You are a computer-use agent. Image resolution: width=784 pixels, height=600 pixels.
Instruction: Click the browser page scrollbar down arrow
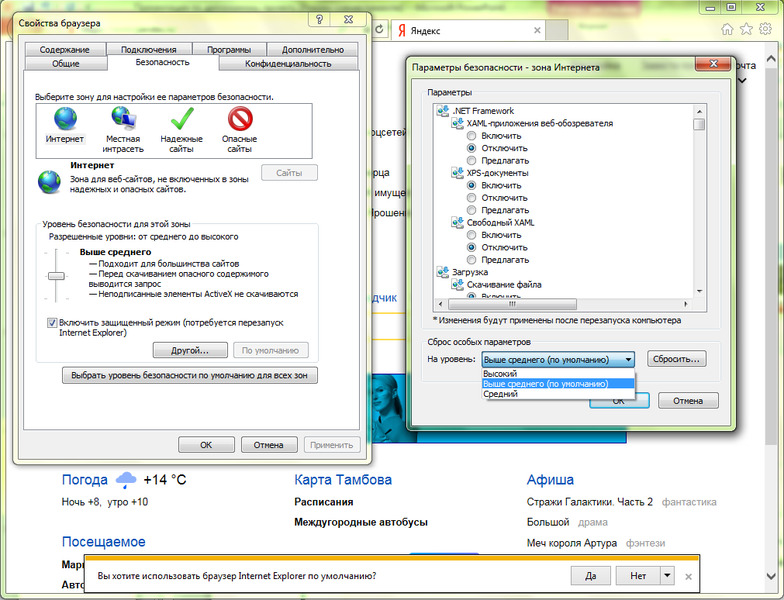(x=770, y=576)
